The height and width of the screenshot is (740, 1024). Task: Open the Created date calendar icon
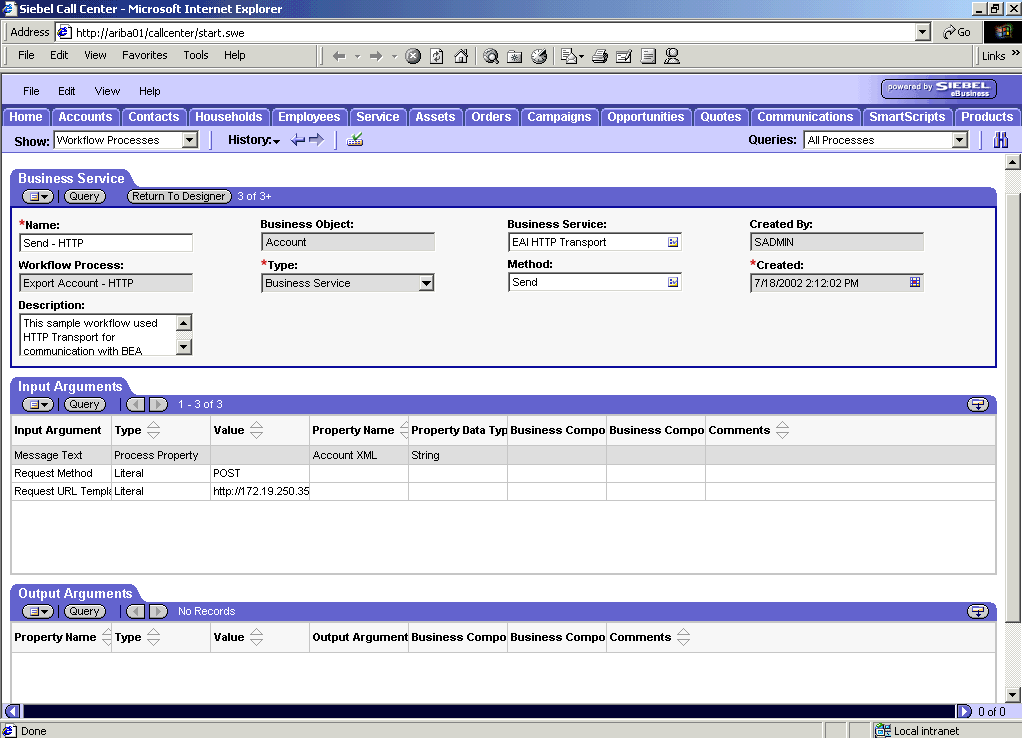[x=915, y=282]
